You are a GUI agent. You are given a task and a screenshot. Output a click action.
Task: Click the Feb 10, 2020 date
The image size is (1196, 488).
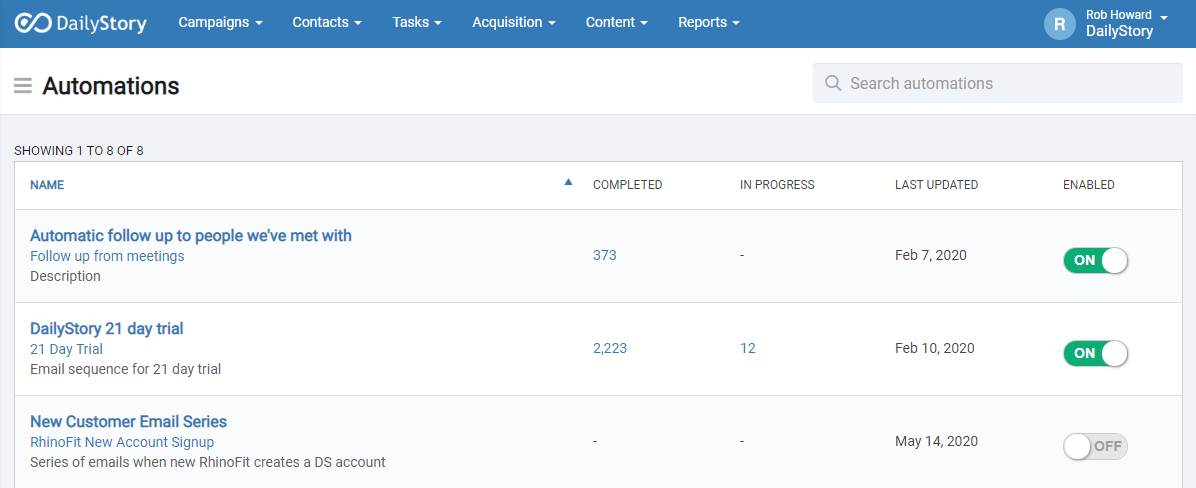(x=934, y=348)
